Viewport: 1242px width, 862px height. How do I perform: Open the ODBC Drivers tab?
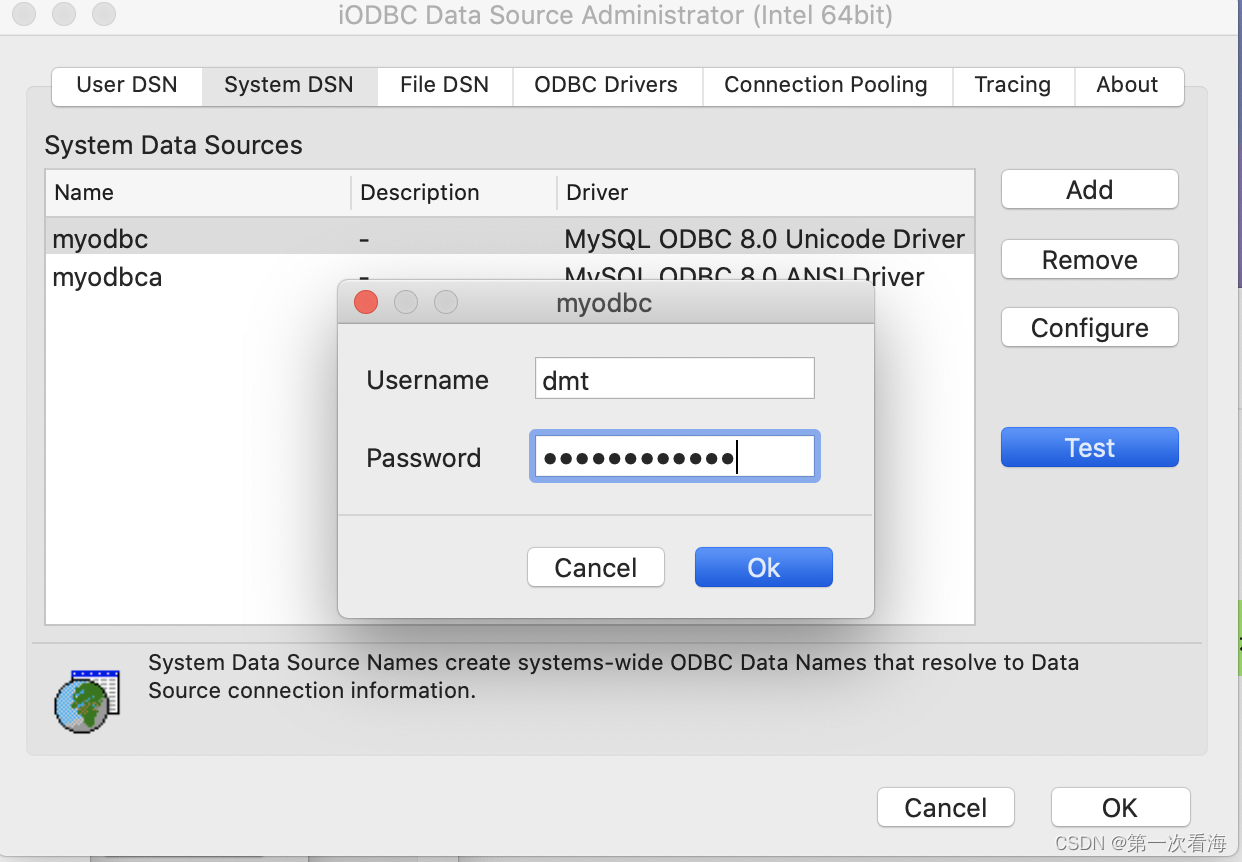click(x=607, y=86)
